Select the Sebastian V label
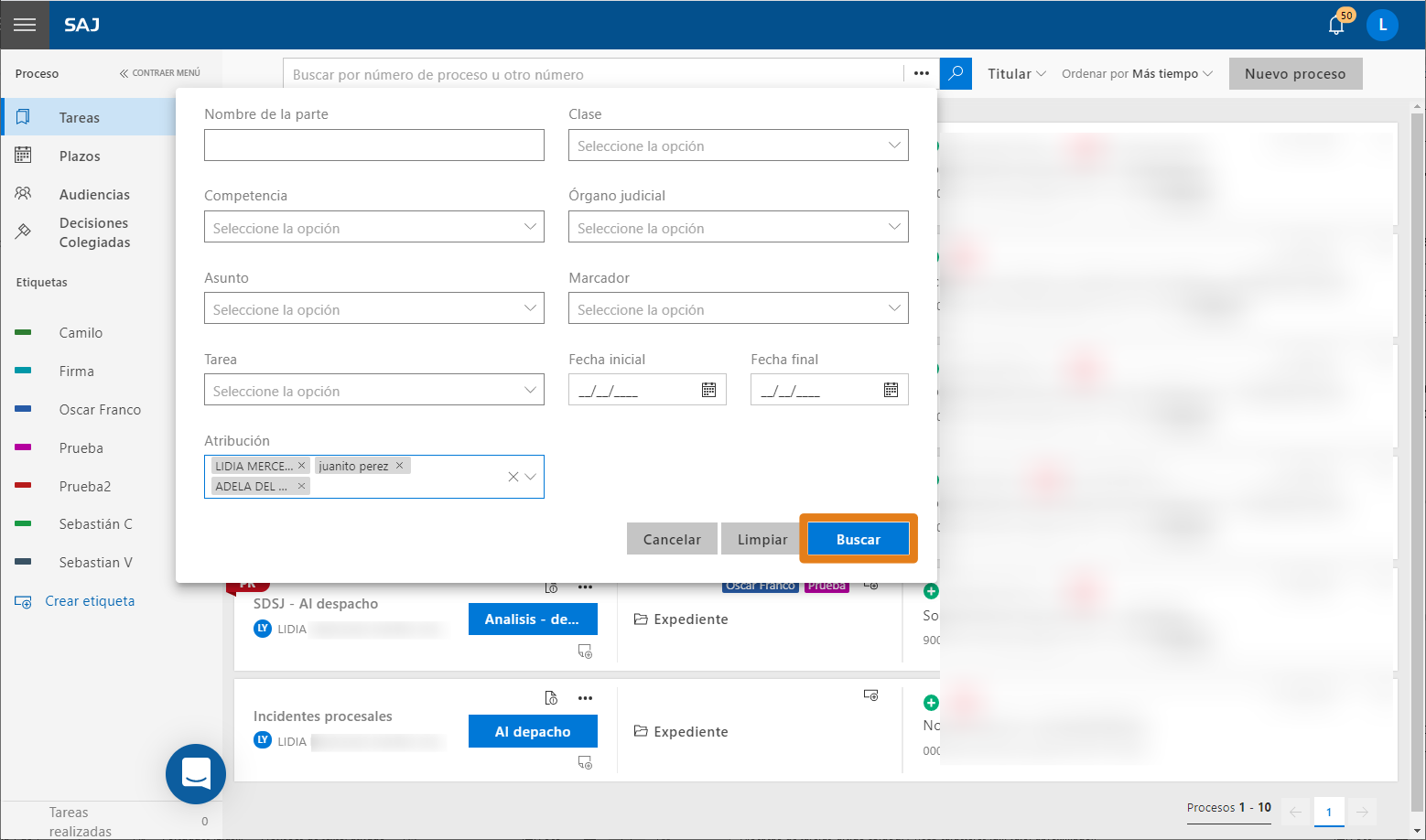The width and height of the screenshot is (1426, 840). (95, 563)
